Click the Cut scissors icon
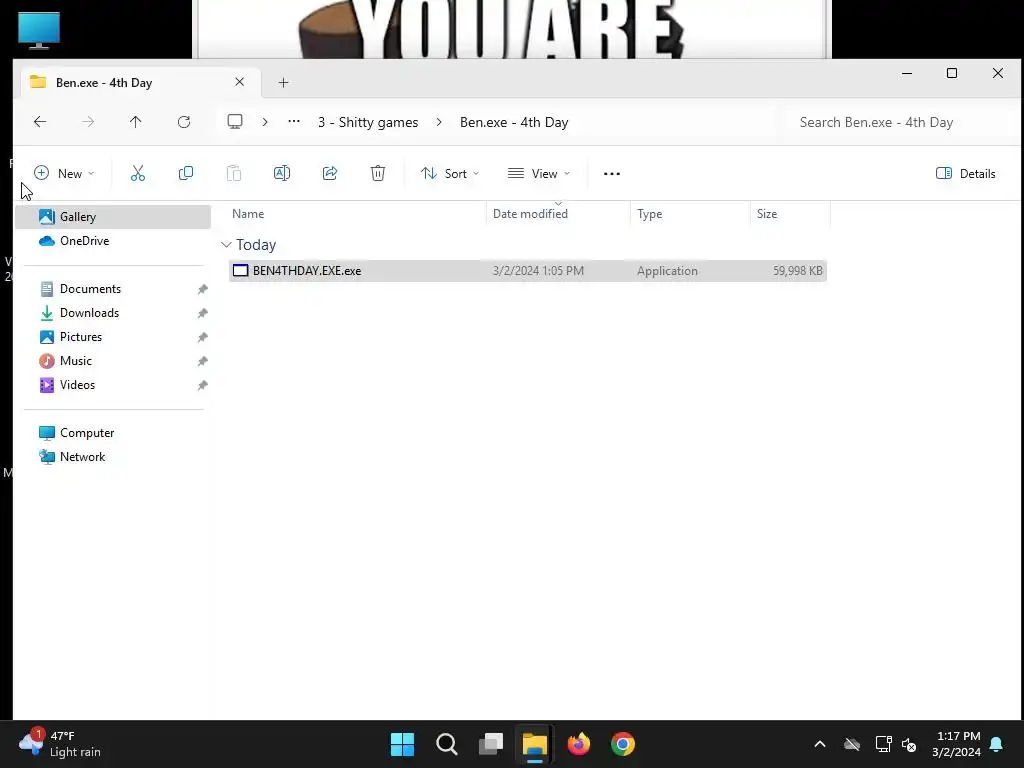Screen dimensions: 1024x768 click(137, 173)
